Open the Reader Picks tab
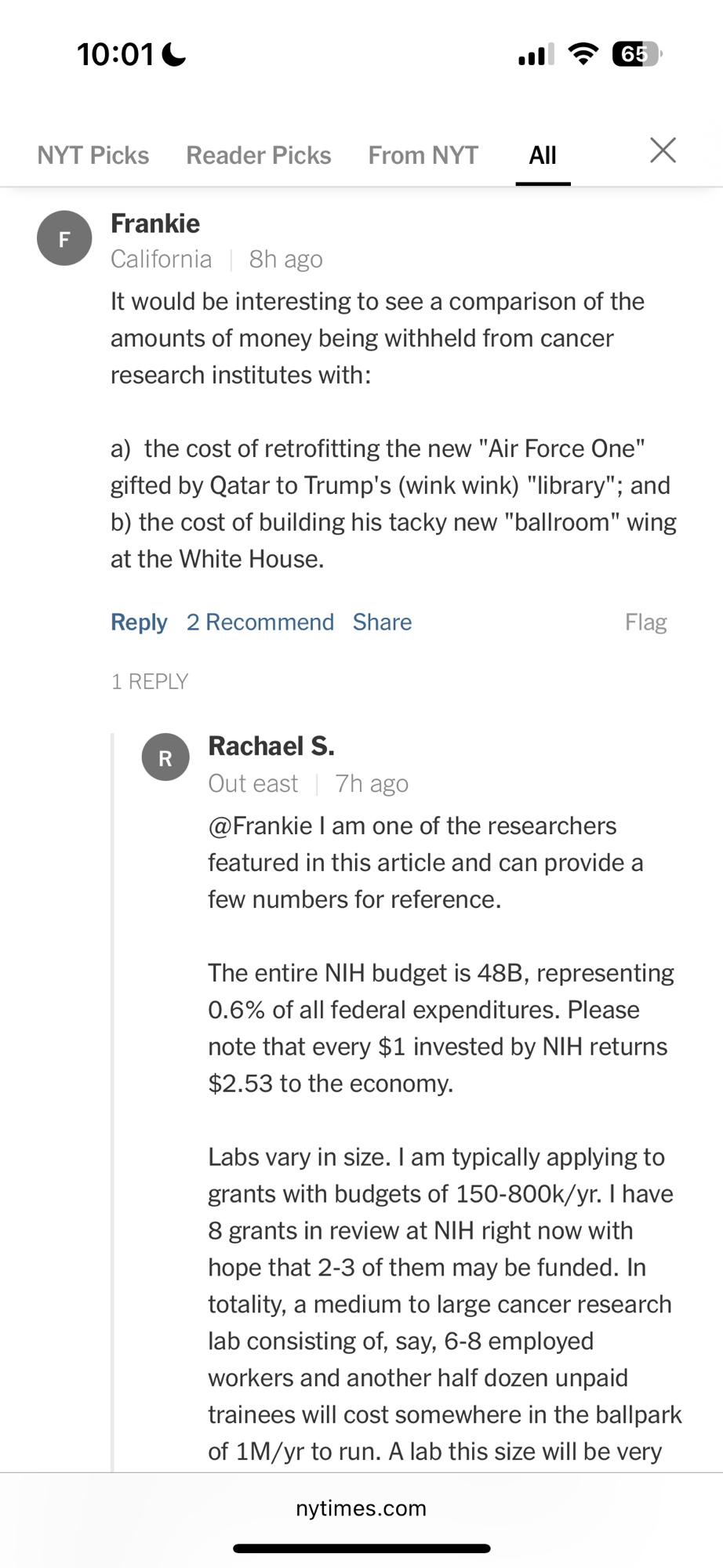This screenshot has width=723, height=1568. point(258,155)
